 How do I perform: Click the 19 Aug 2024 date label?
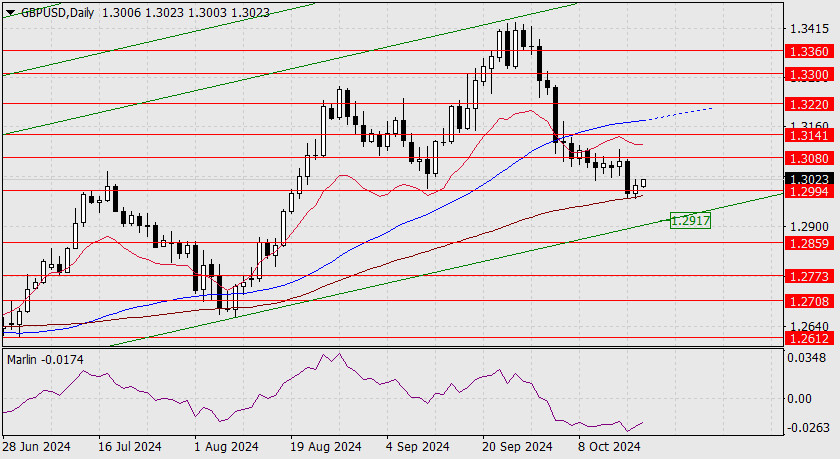(x=326, y=447)
